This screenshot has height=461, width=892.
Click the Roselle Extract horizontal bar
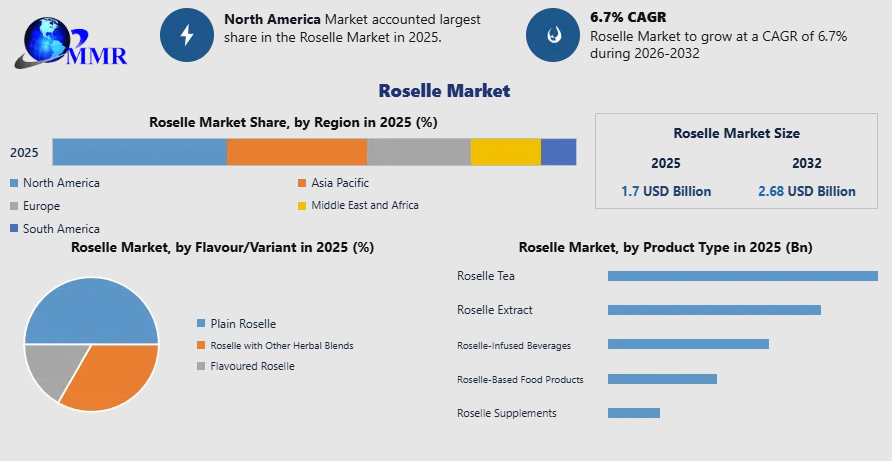[x=714, y=310]
